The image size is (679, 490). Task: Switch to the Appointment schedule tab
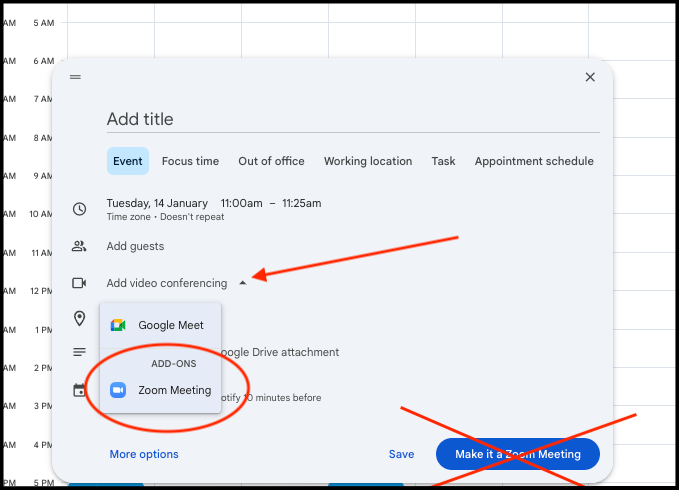pos(534,161)
